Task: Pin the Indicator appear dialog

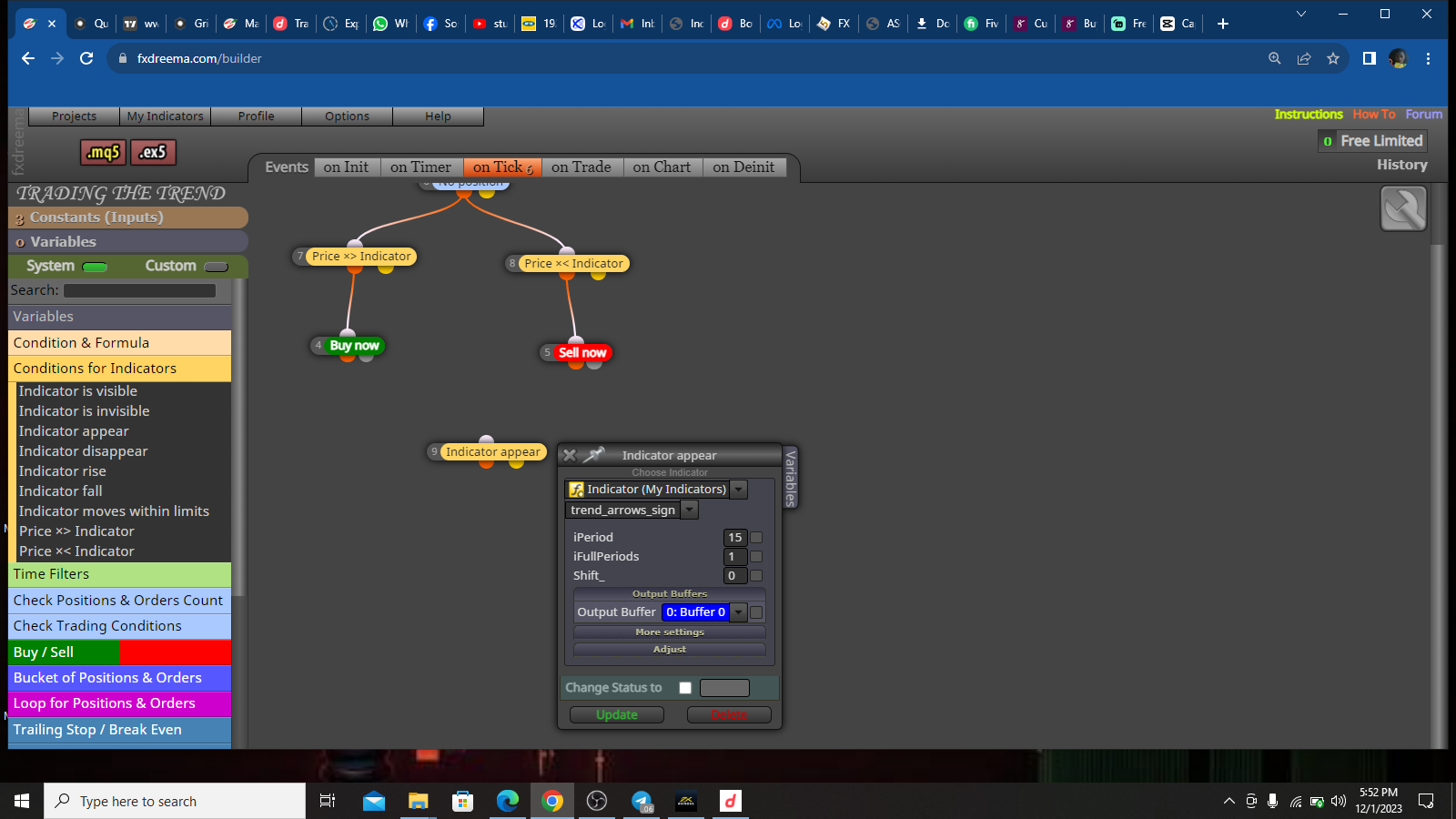Action: tap(594, 454)
